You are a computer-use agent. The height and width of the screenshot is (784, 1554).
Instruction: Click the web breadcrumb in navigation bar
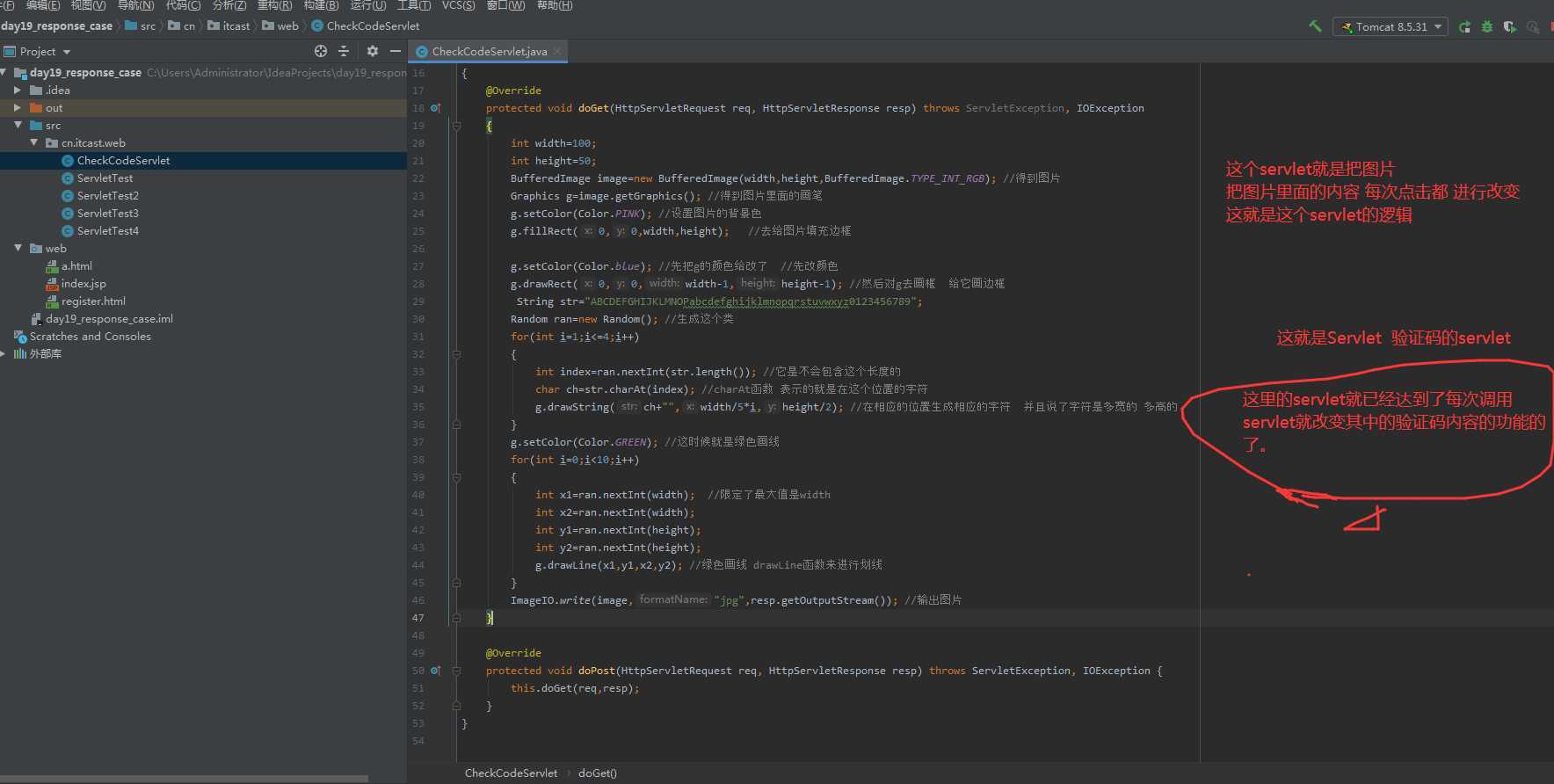coord(280,26)
